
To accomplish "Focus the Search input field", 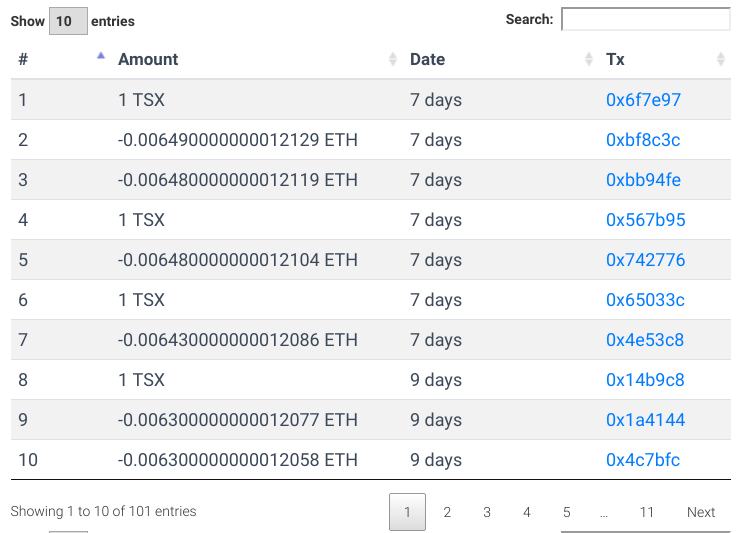I will 646,19.
